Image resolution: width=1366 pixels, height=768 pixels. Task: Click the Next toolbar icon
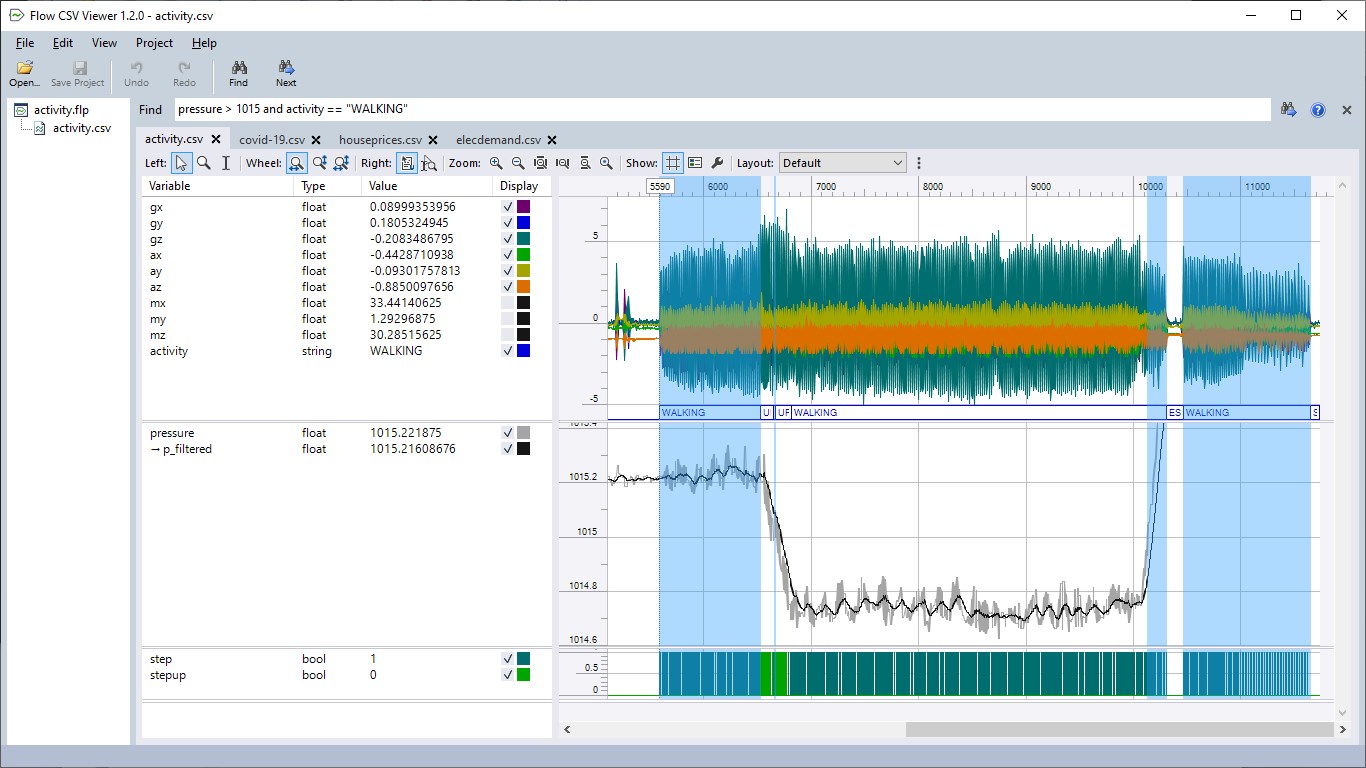pyautogui.click(x=286, y=68)
